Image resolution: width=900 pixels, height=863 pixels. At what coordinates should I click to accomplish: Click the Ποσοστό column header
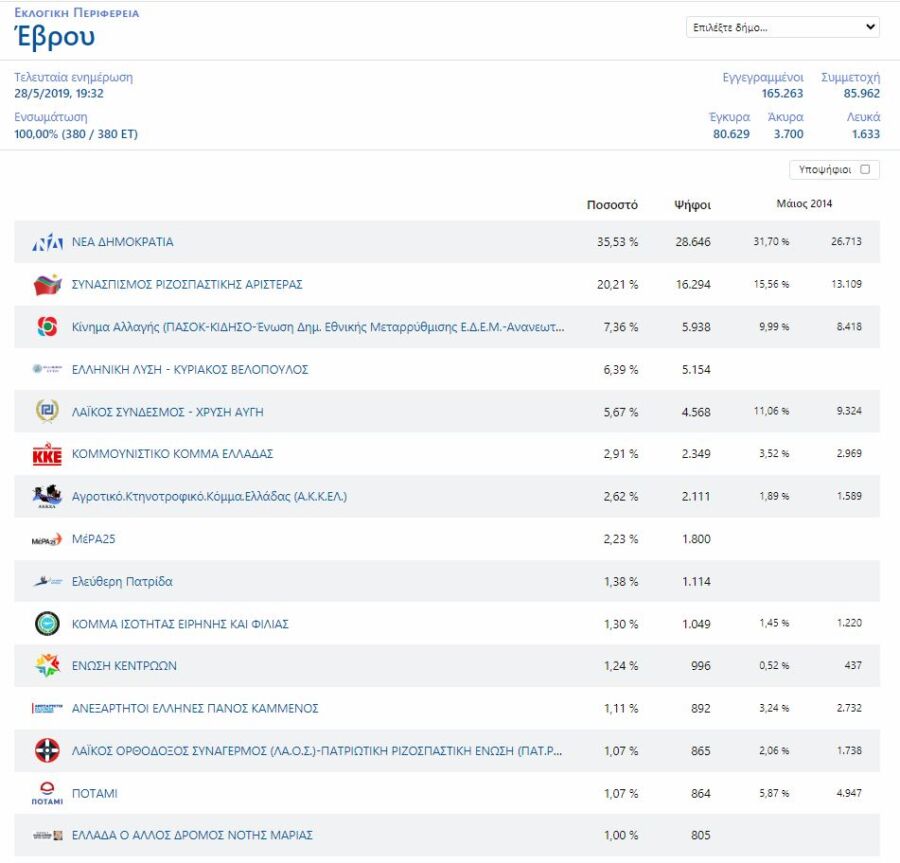(612, 205)
